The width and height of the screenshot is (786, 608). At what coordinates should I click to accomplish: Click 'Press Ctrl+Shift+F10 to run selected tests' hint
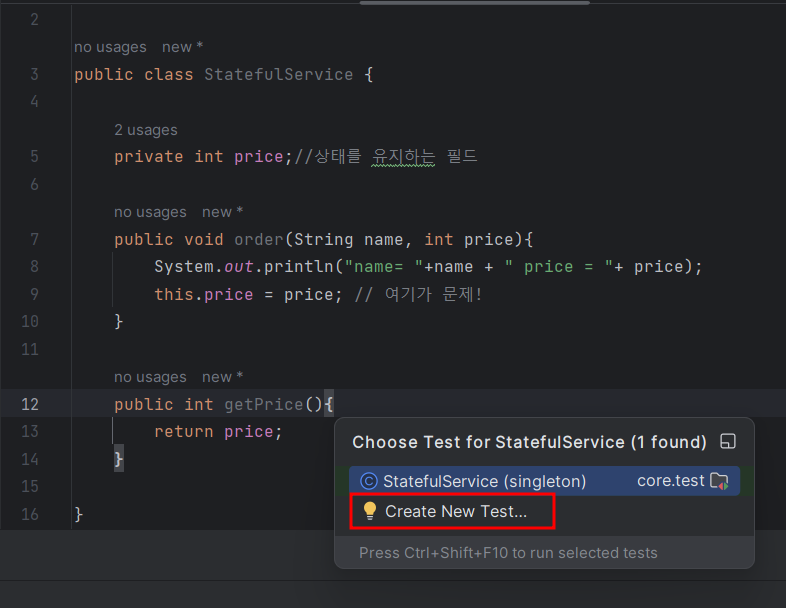coord(508,553)
